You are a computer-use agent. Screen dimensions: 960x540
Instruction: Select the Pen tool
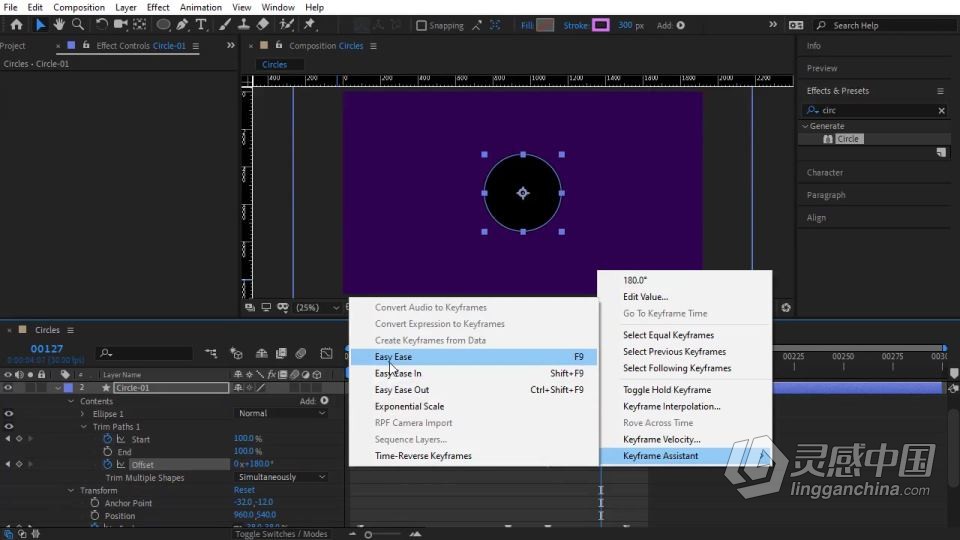click(x=182, y=24)
